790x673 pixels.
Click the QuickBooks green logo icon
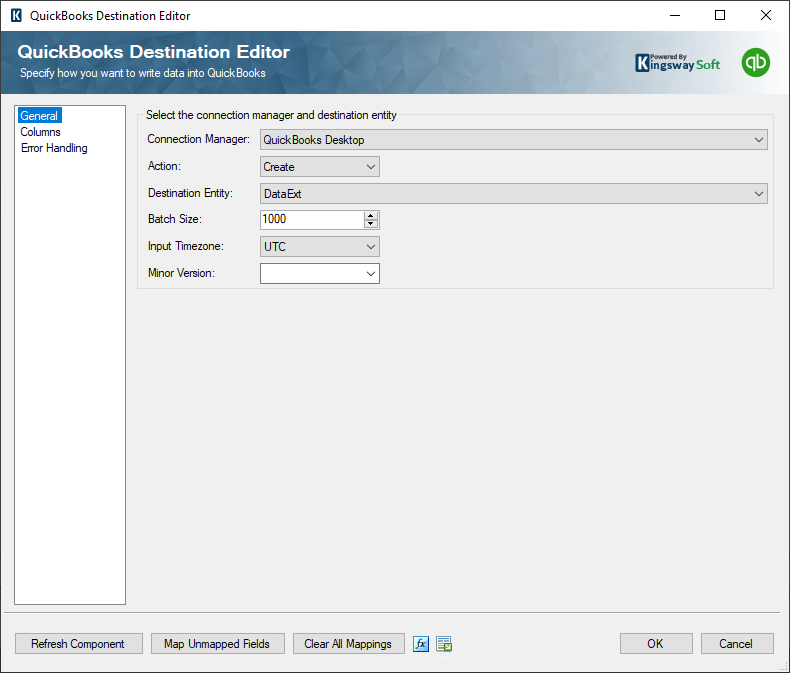click(756, 62)
